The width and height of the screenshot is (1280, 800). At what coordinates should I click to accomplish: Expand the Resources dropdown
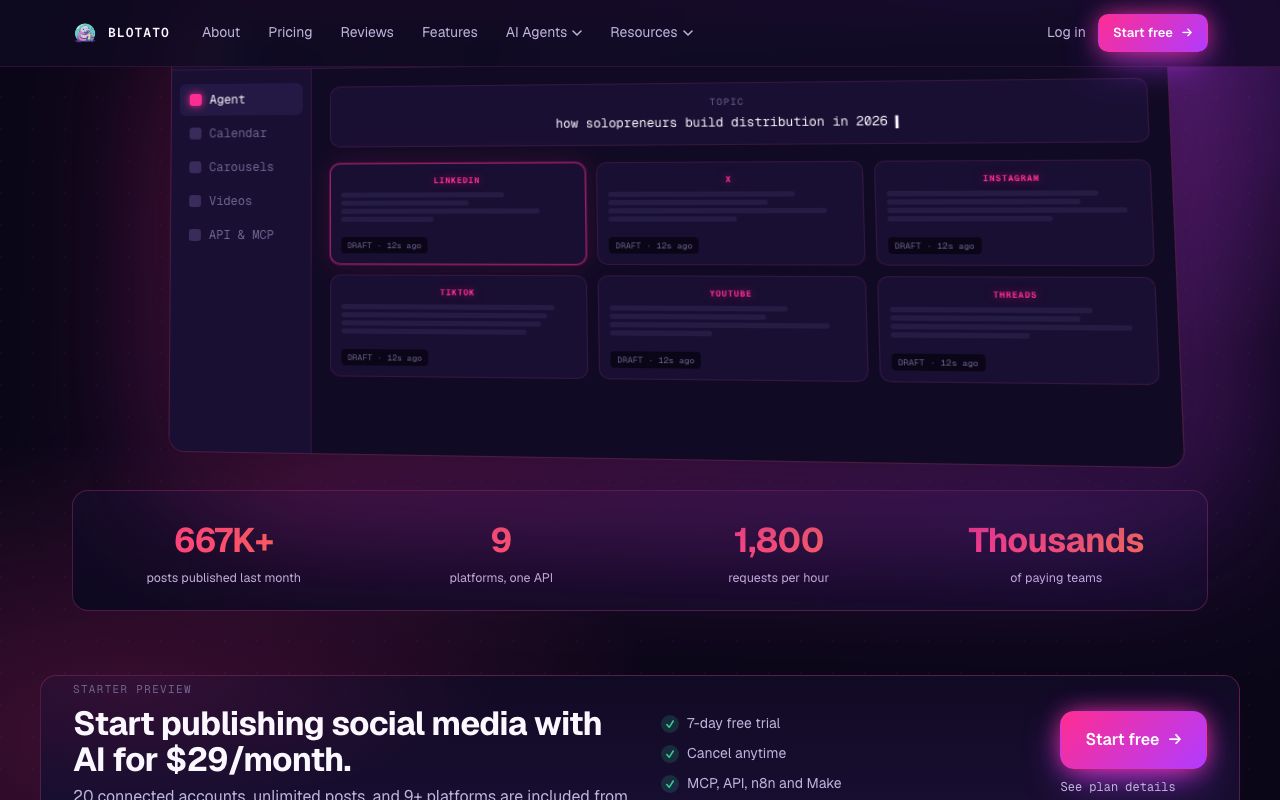pos(651,32)
